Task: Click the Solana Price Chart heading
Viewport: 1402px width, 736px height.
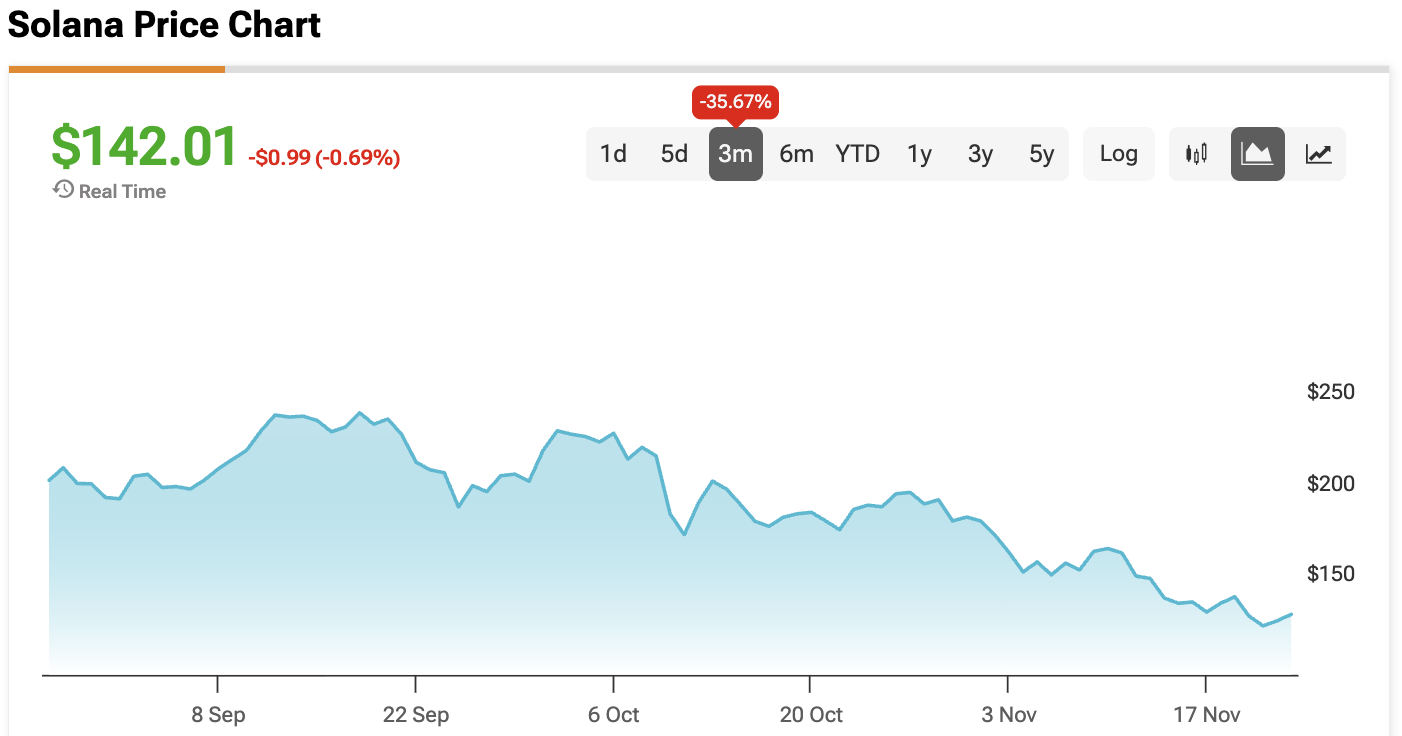Action: click(164, 25)
